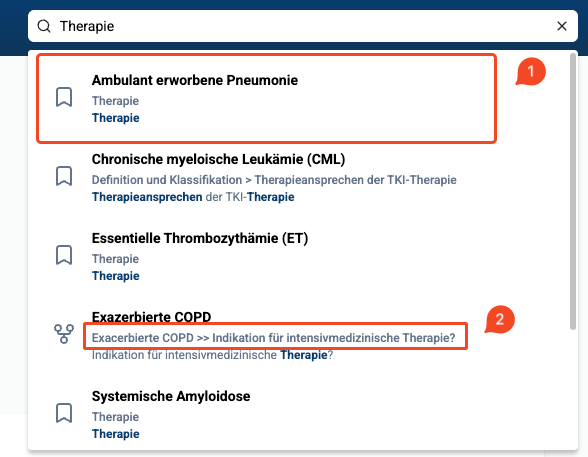
Task: Click bookmark icon beside Essentielle Thrombozythämie
Action: [x=64, y=255]
